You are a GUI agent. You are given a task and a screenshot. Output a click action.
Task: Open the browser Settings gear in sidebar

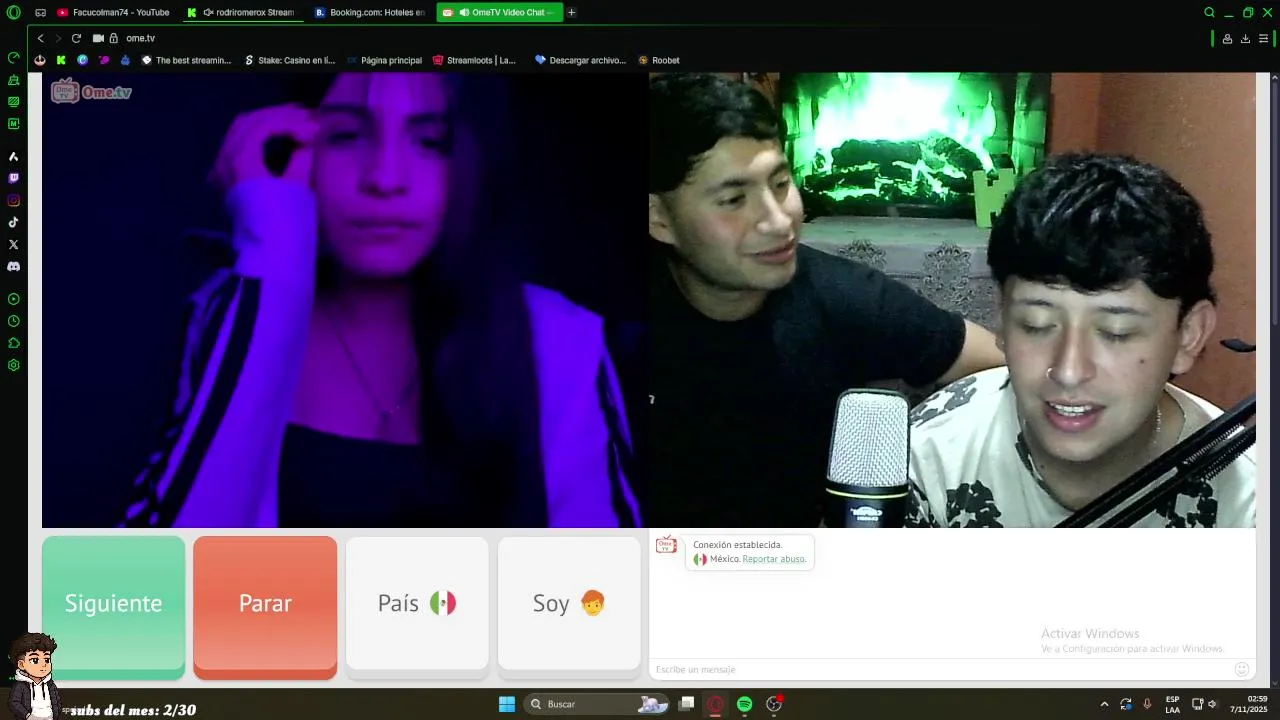click(x=13, y=365)
